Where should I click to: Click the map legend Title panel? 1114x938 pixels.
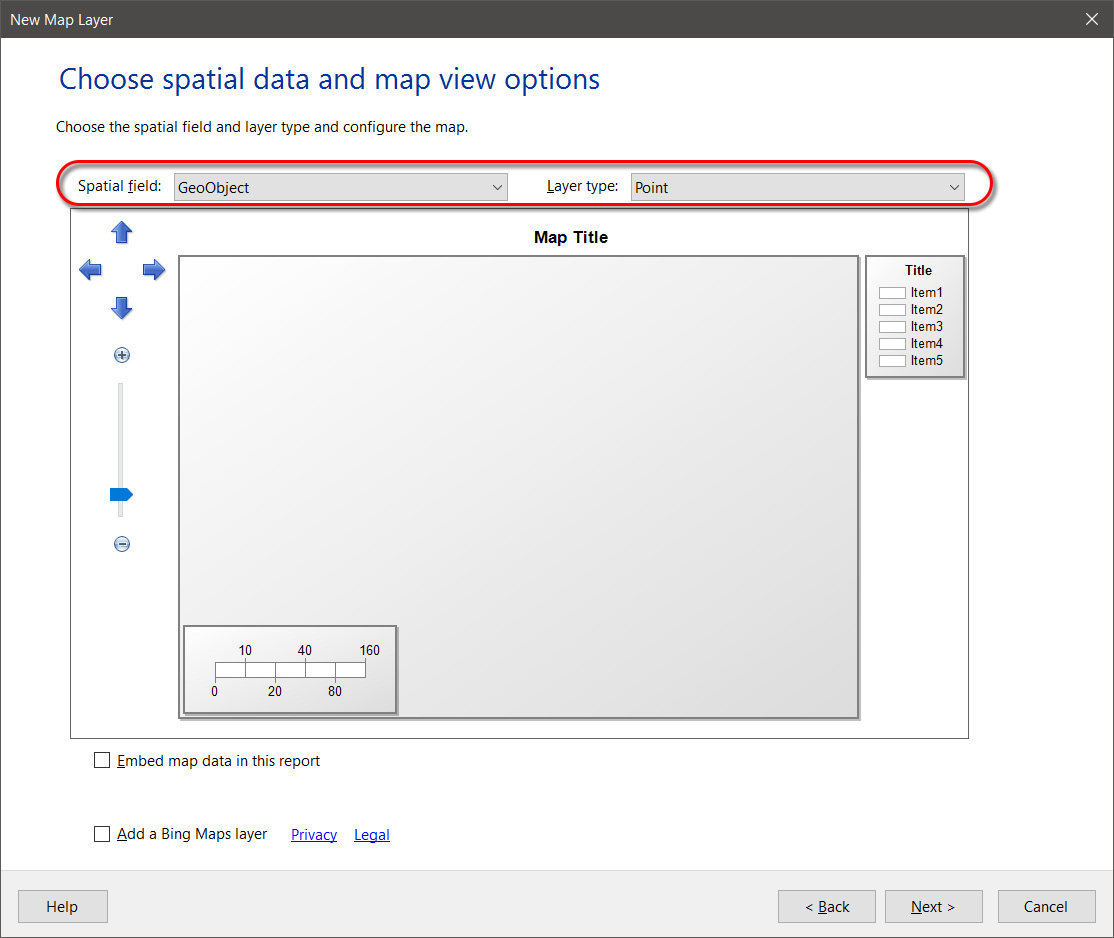click(x=915, y=317)
